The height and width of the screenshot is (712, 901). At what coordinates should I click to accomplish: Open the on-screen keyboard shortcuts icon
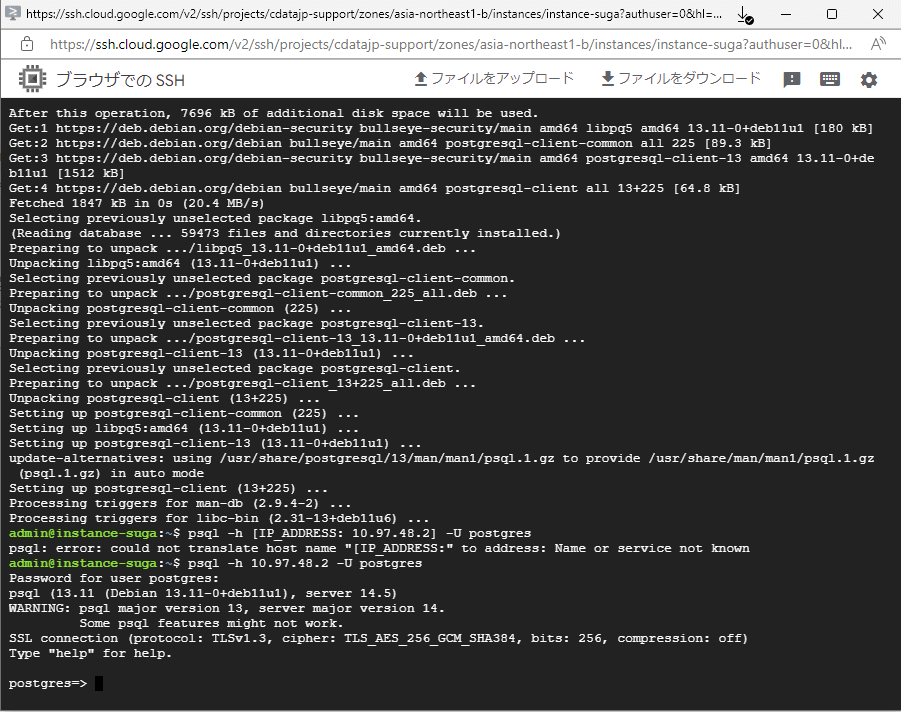pyautogui.click(x=829, y=79)
